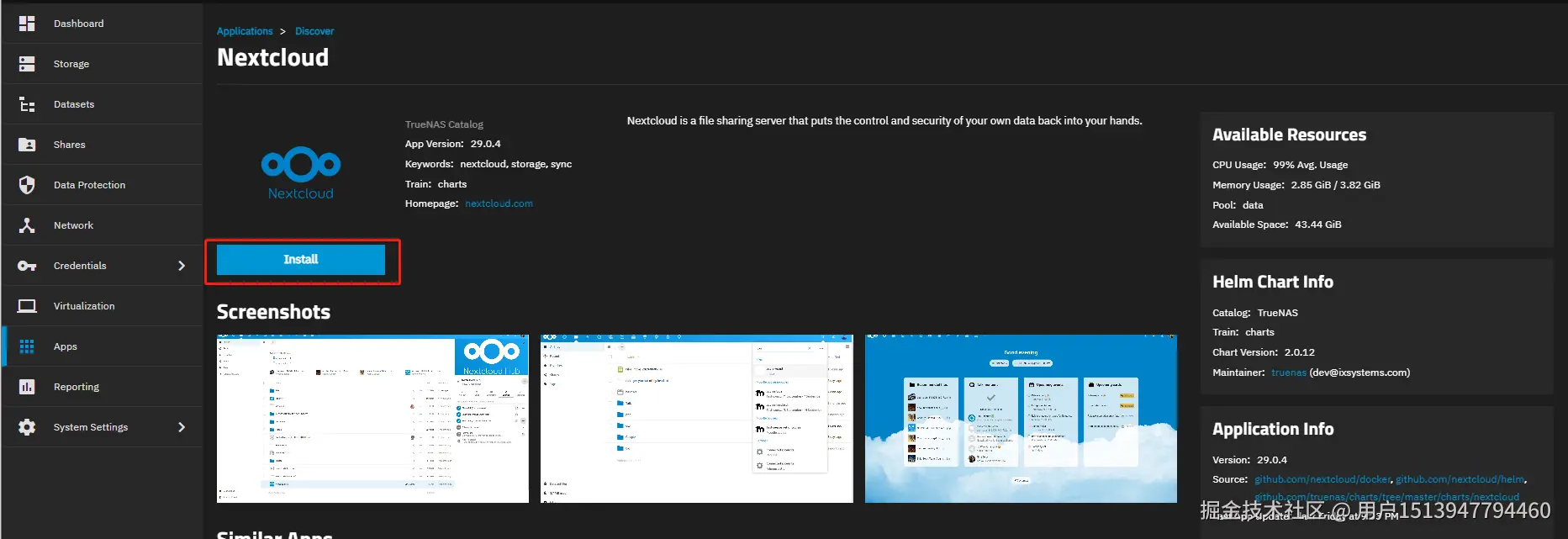Viewport: 1568px width, 539px height.
Task: Open the Network menu label
Action: click(73, 225)
